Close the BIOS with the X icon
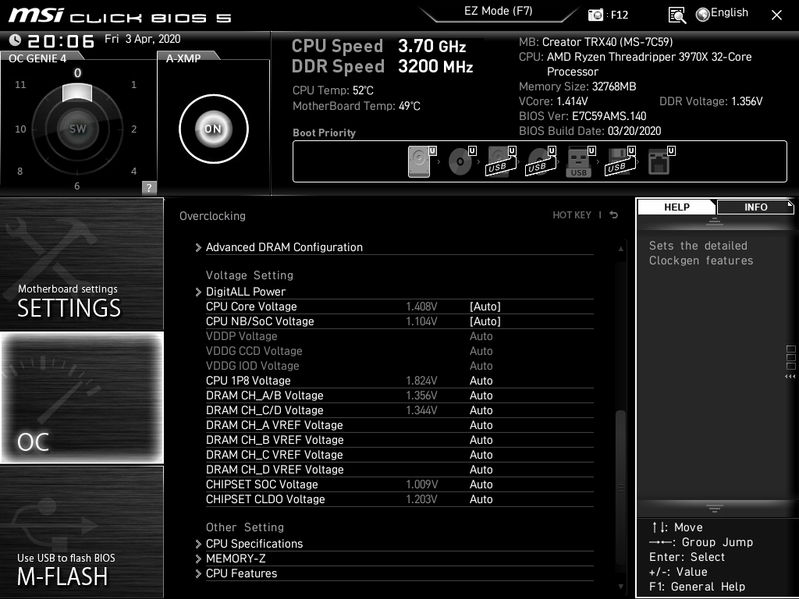The height and width of the screenshot is (599, 799). point(776,15)
